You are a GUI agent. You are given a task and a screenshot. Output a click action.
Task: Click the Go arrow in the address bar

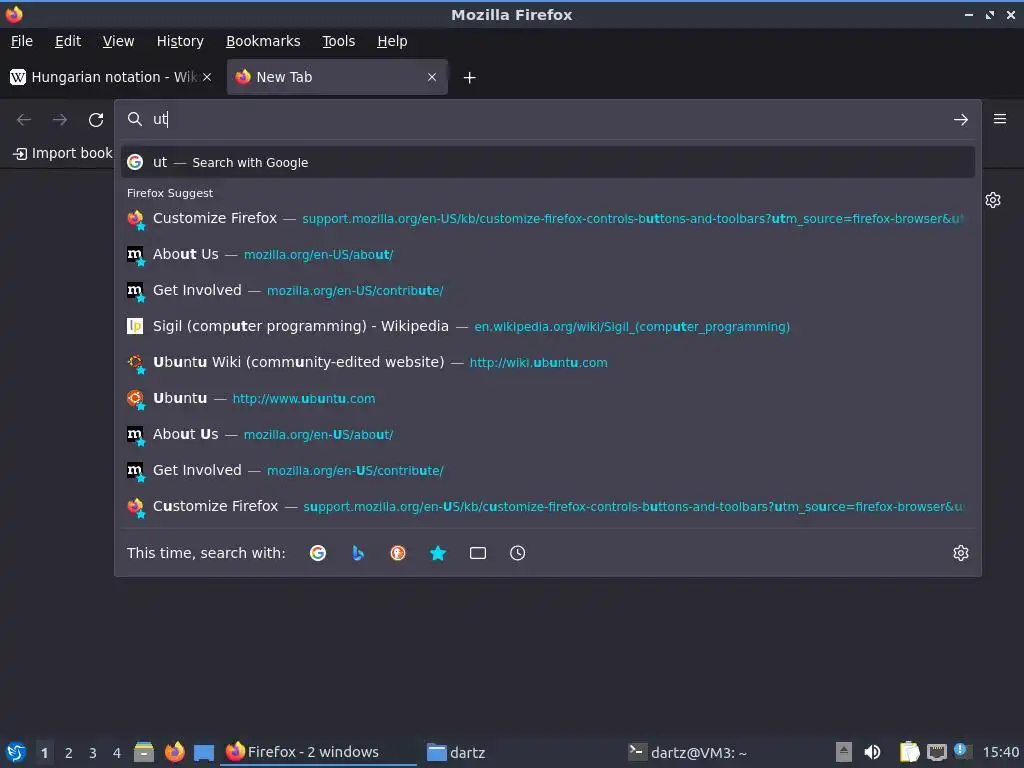961,120
